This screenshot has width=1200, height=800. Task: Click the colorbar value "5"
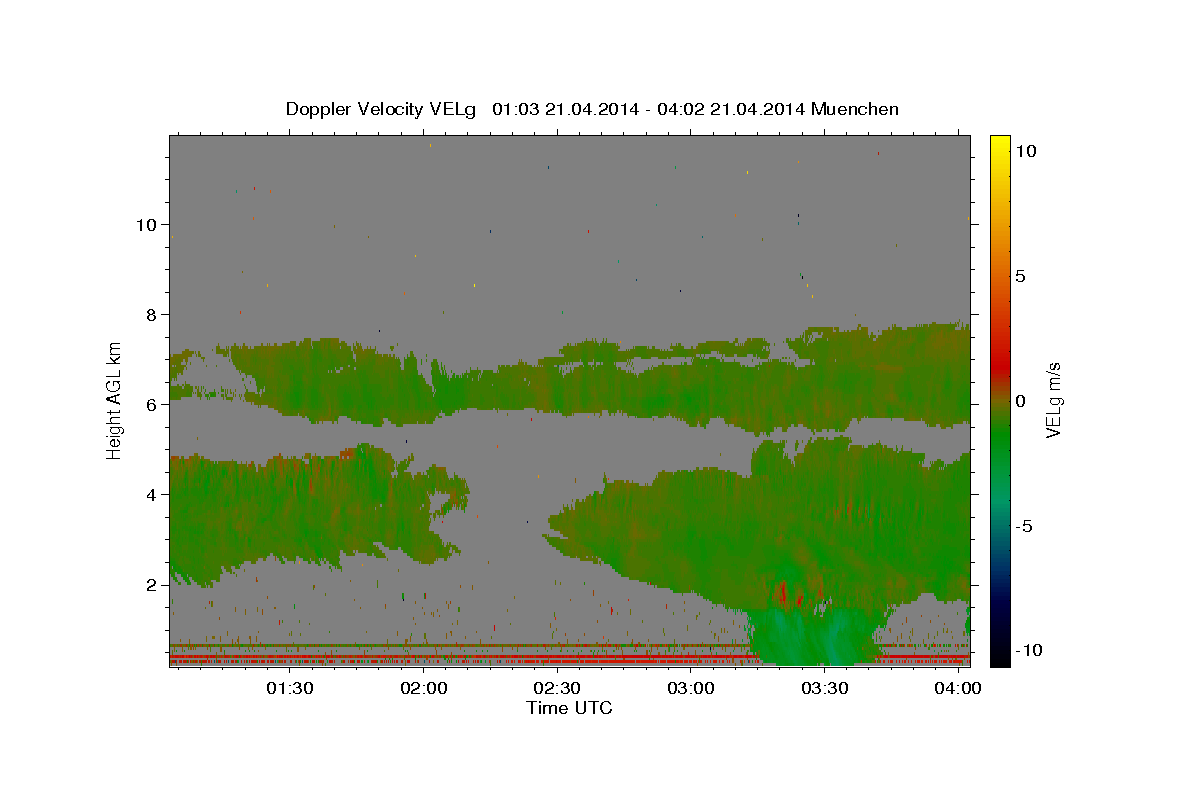click(x=1020, y=276)
